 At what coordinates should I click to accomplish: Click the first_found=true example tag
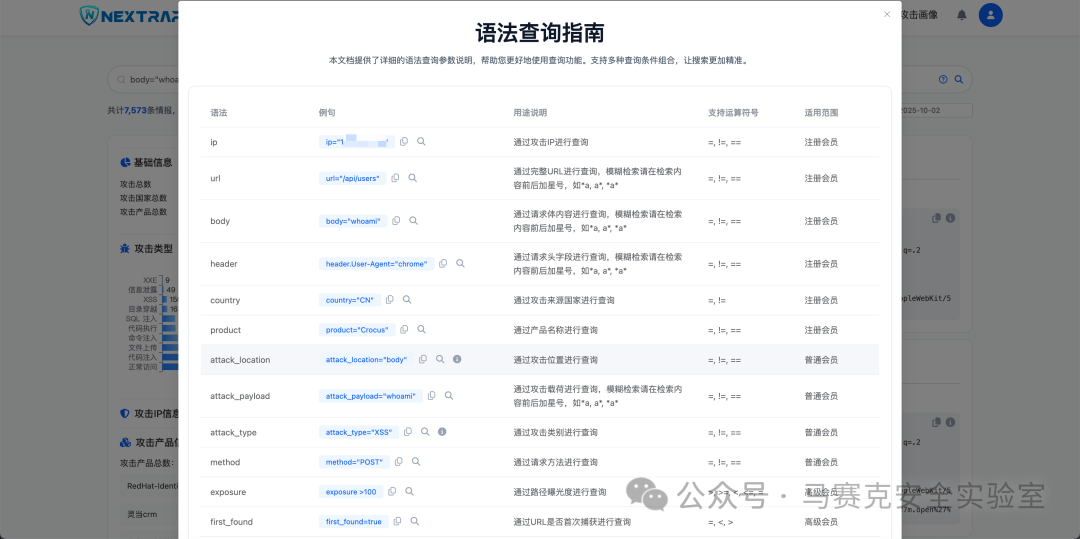pos(353,522)
